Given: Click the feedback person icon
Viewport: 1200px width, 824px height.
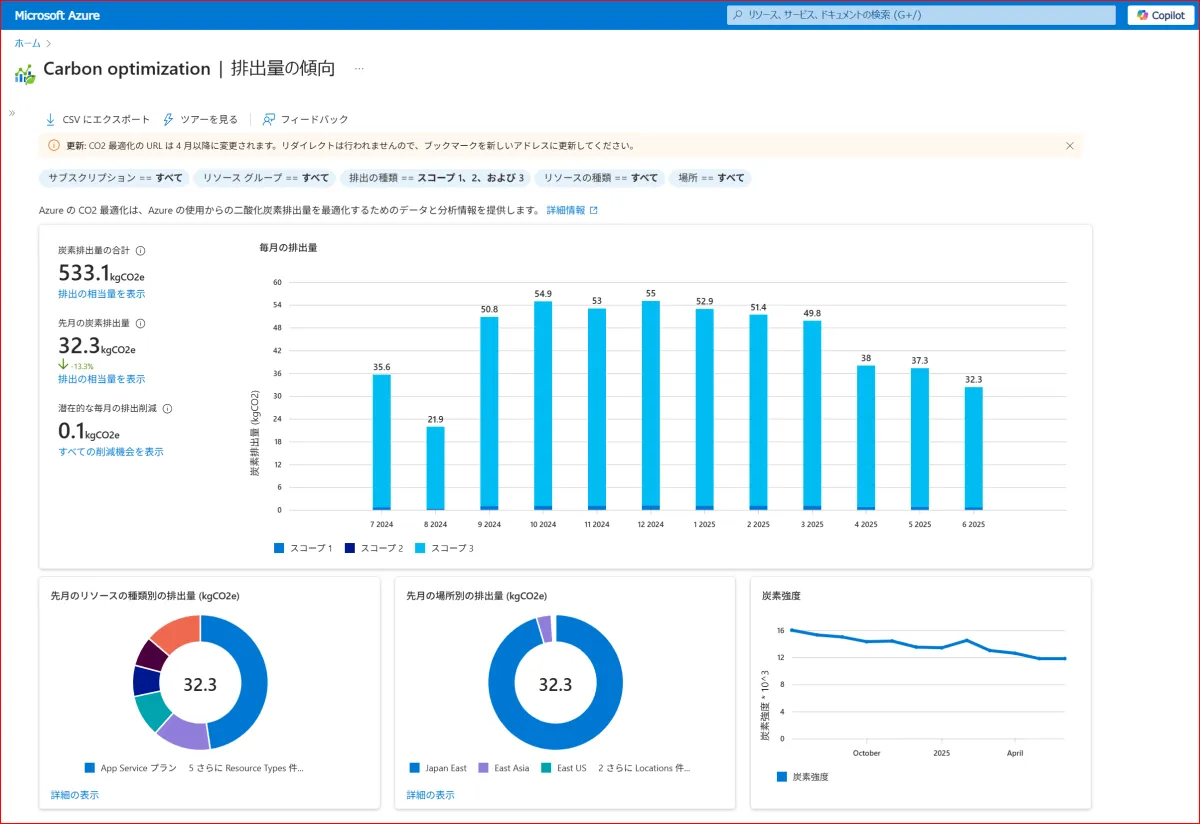Looking at the screenshot, I should (268, 119).
